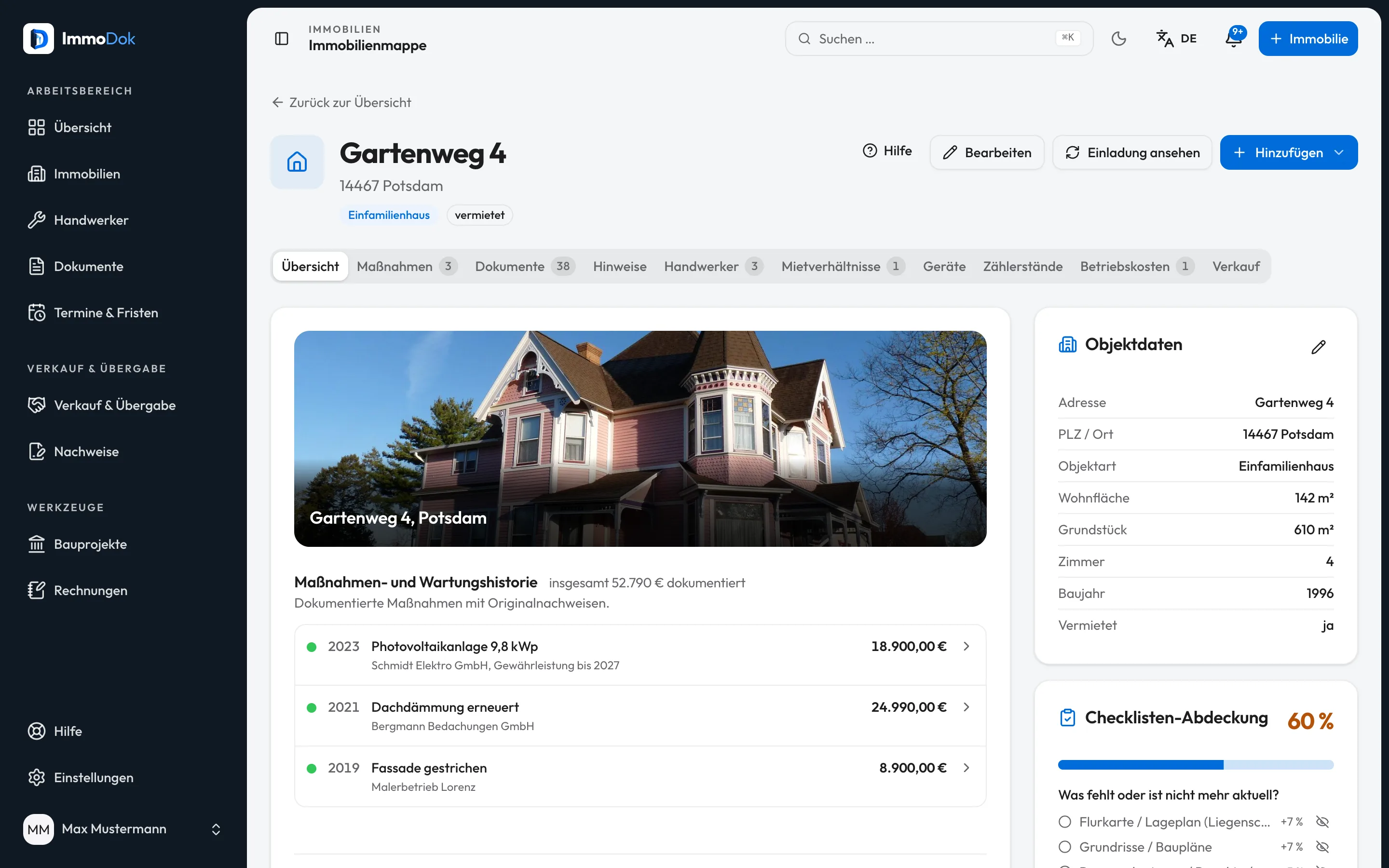Click the Einfamilienhaus tag
The width and height of the screenshot is (1389, 868).
[x=389, y=215]
